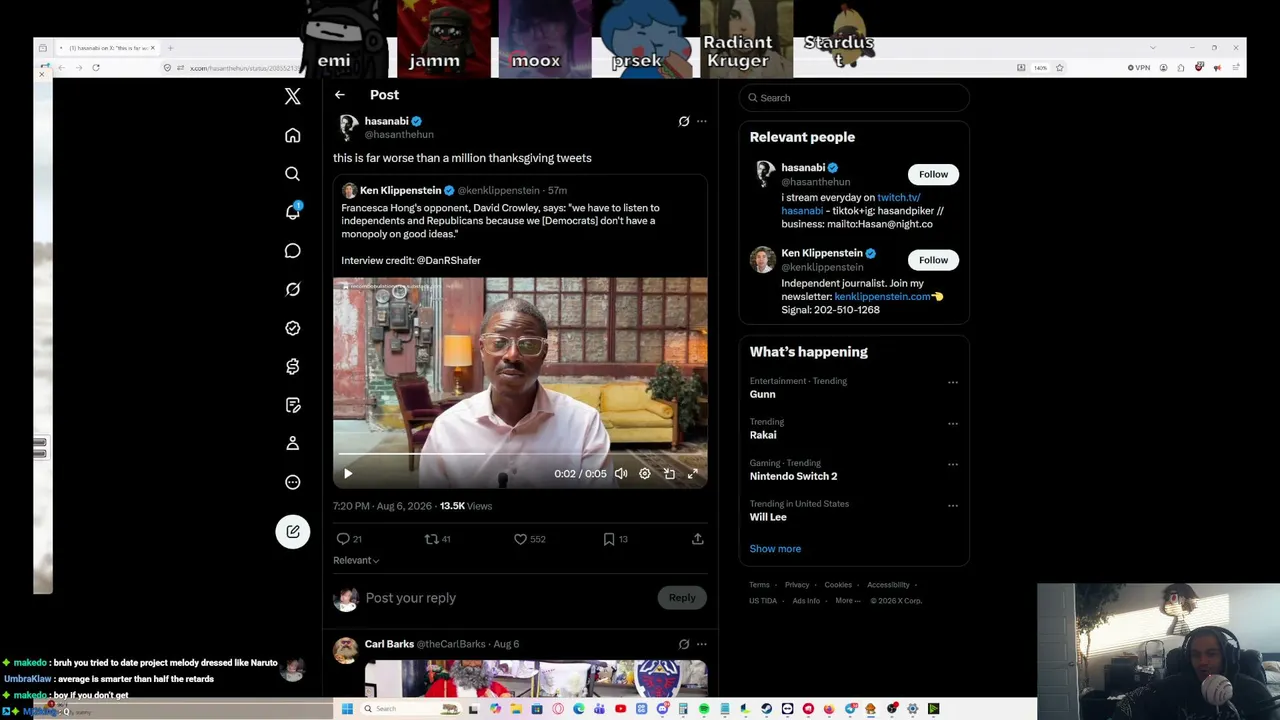Open the twitch.tv/hasanabi link
1280x720 pixels.
850,204
